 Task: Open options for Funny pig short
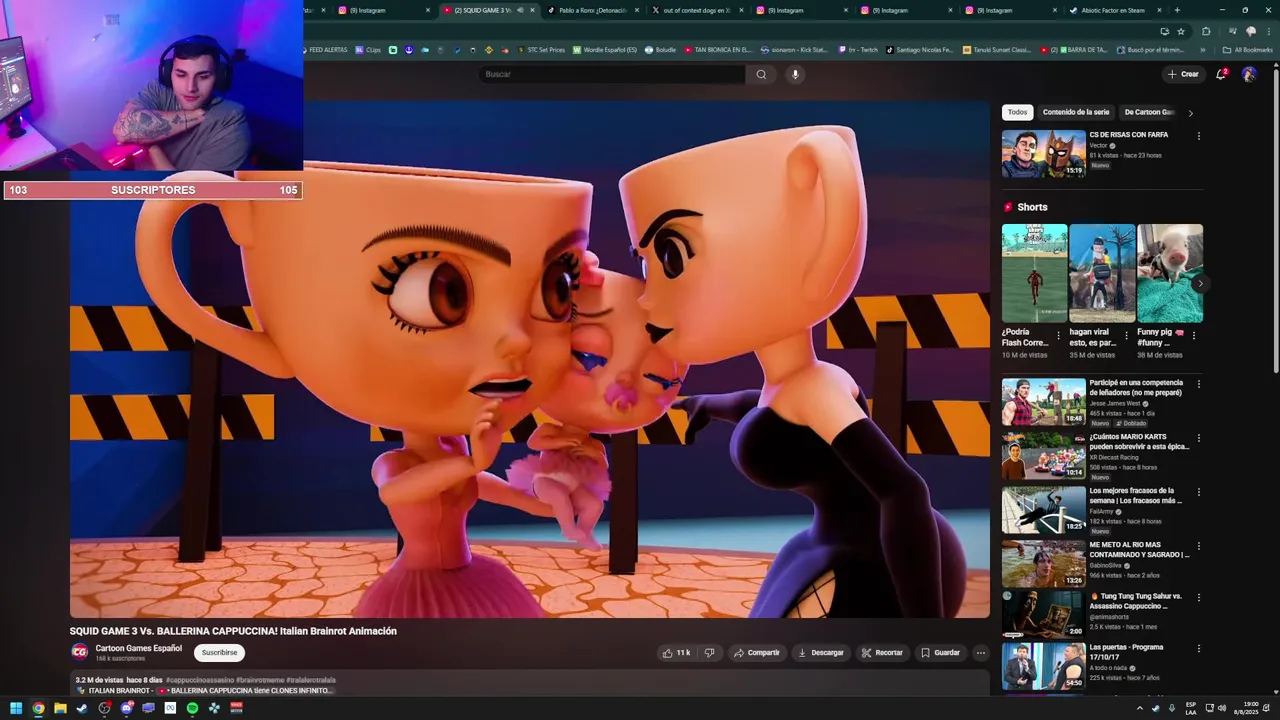coord(1193,336)
